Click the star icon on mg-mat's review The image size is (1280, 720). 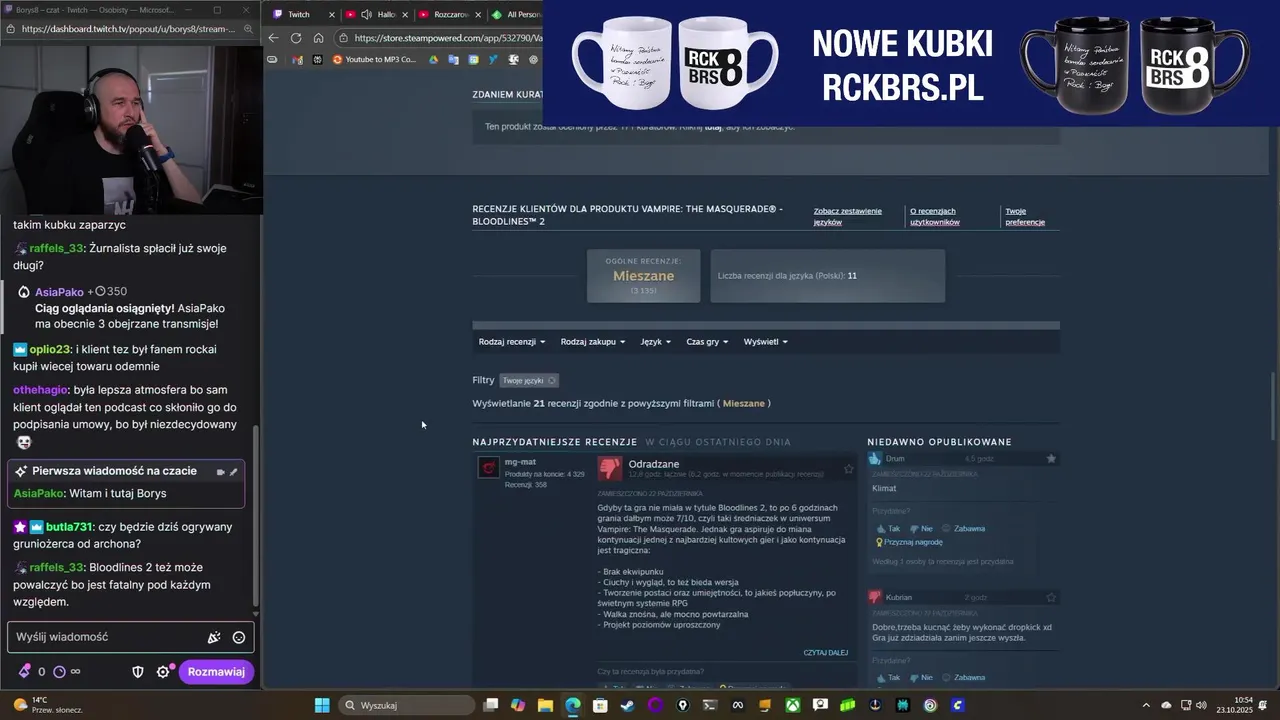[848, 468]
